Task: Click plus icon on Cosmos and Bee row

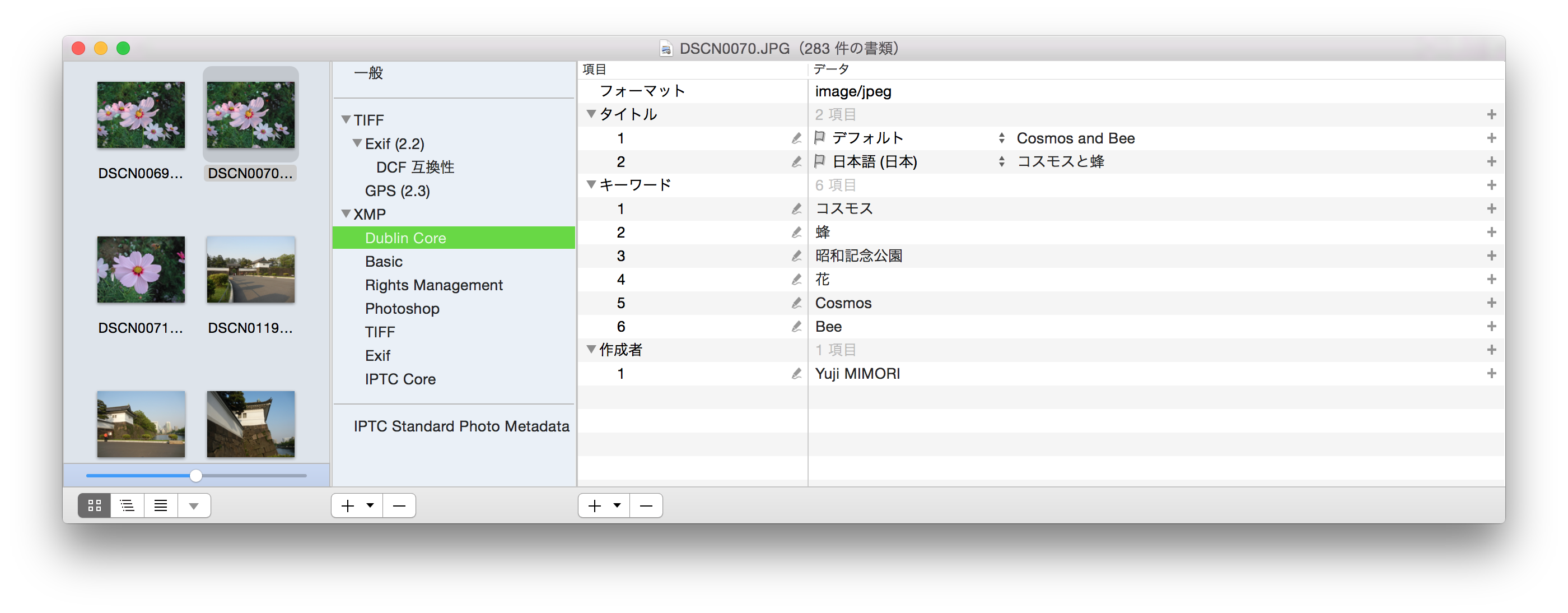Action: (x=1491, y=138)
